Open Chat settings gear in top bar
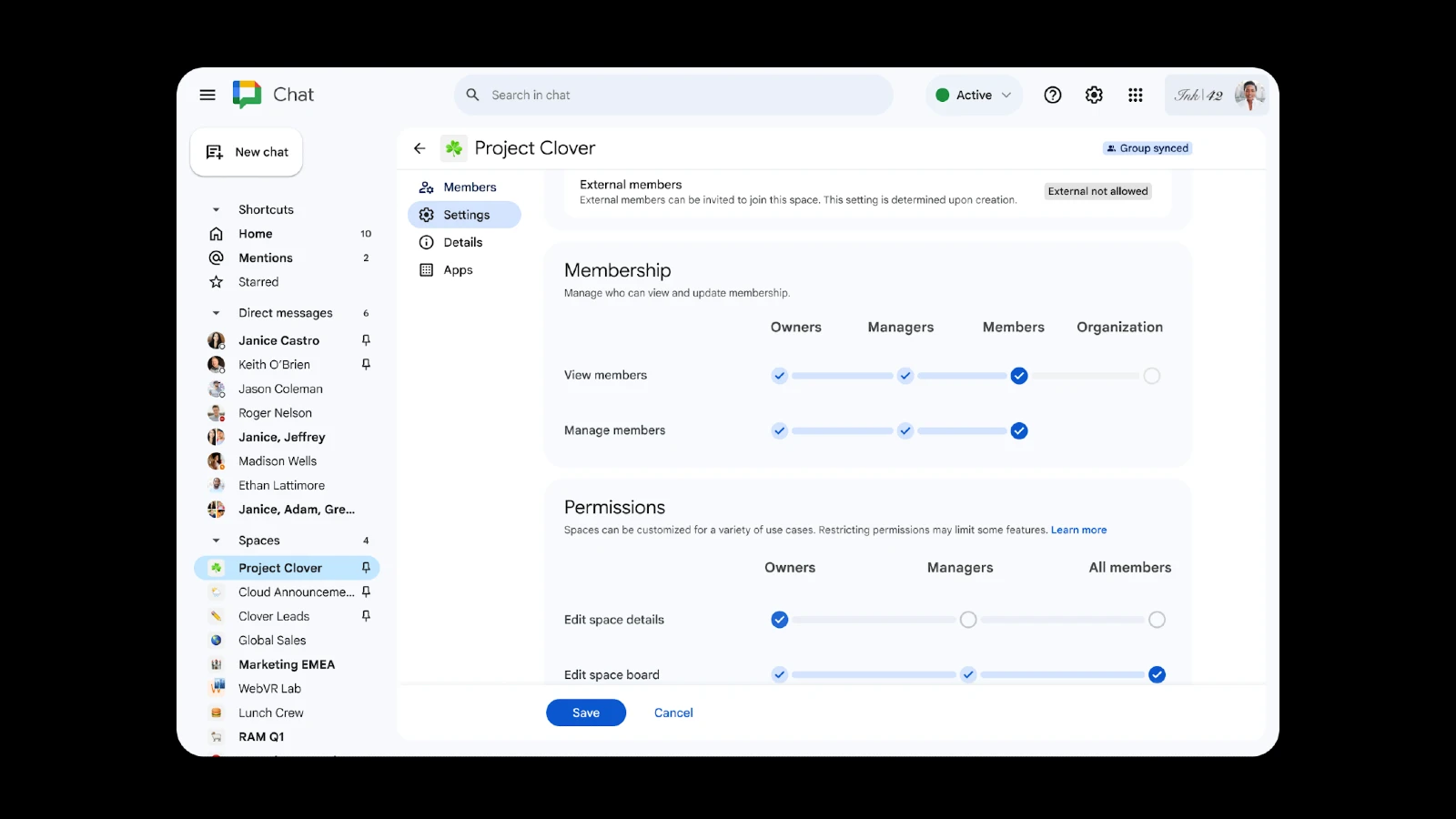The image size is (1456, 819). pyautogui.click(x=1094, y=95)
